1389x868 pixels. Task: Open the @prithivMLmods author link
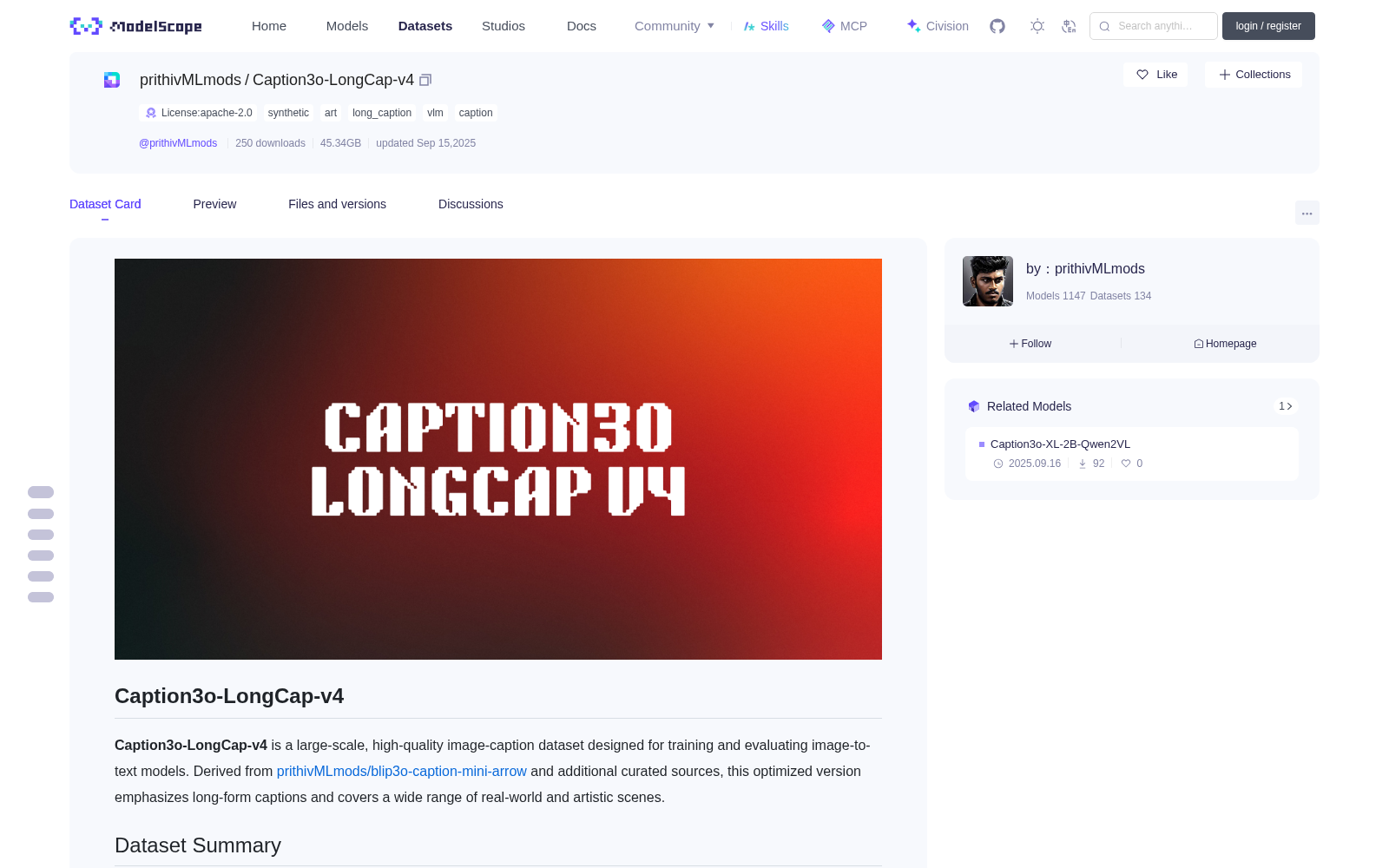[178, 143]
